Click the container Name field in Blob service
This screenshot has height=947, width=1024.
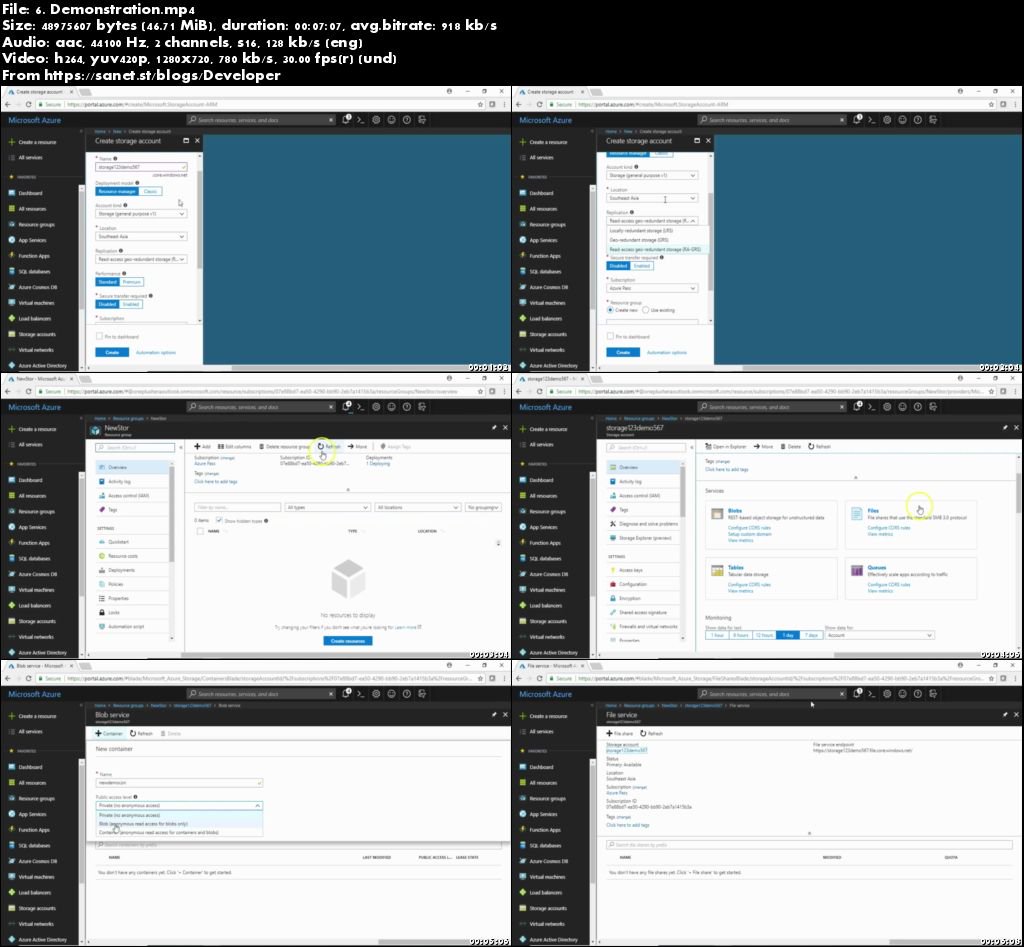point(179,782)
